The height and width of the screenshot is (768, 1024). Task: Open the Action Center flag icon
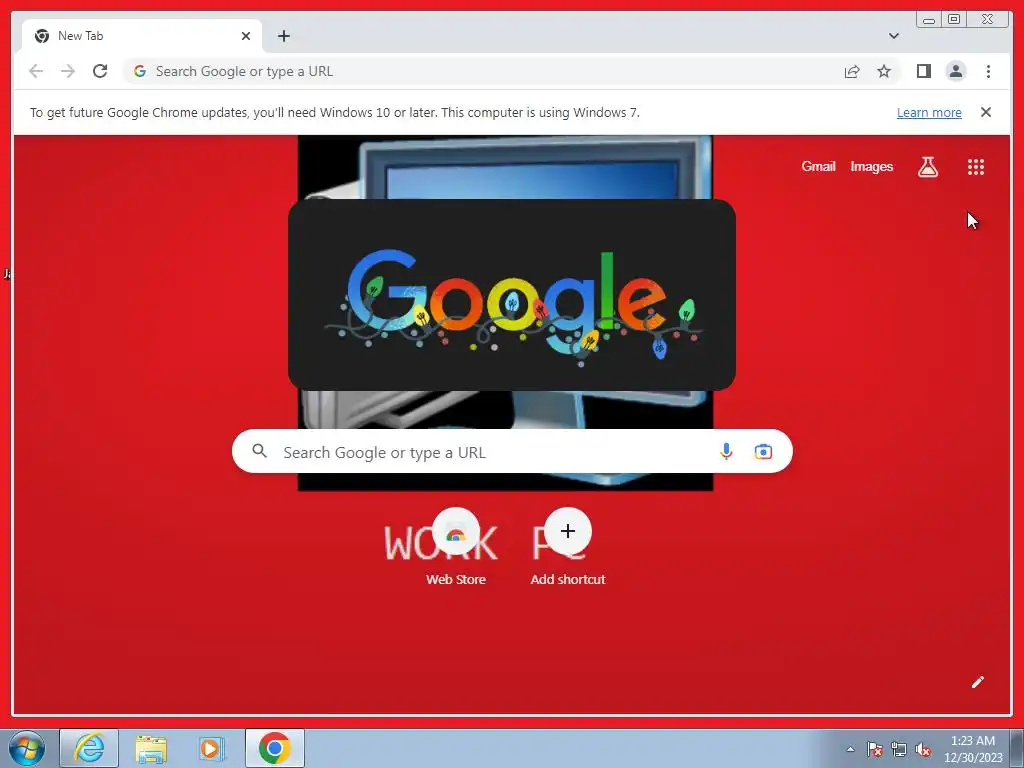874,749
